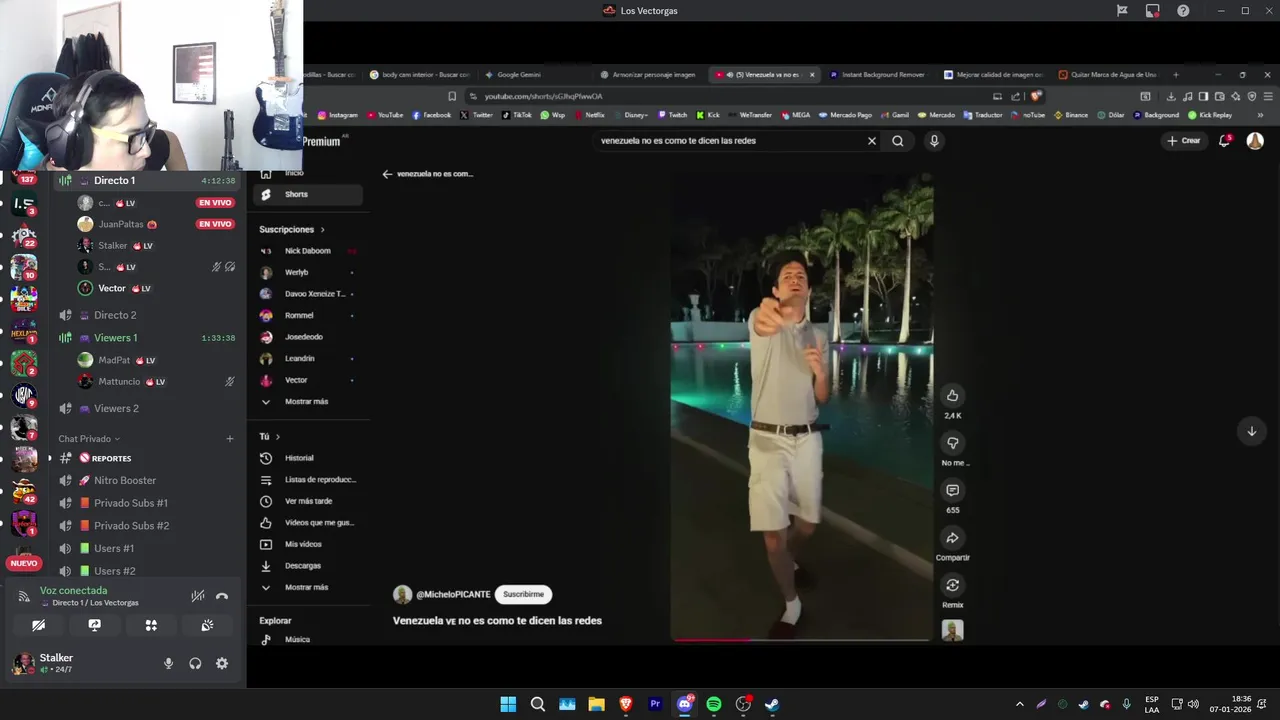Viewport: 1280px width, 720px height.
Task: Open Spotify from the taskbar
Action: coord(714,704)
